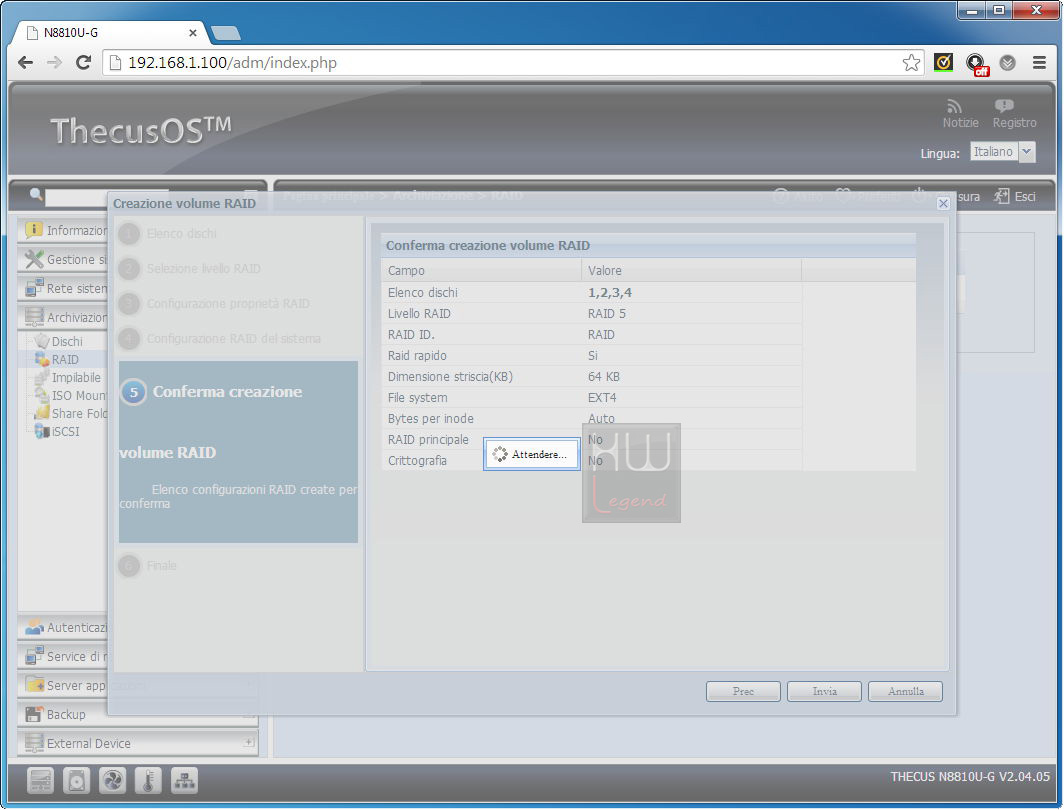Open a new browser tab
The image size is (1064, 810).
(x=225, y=33)
